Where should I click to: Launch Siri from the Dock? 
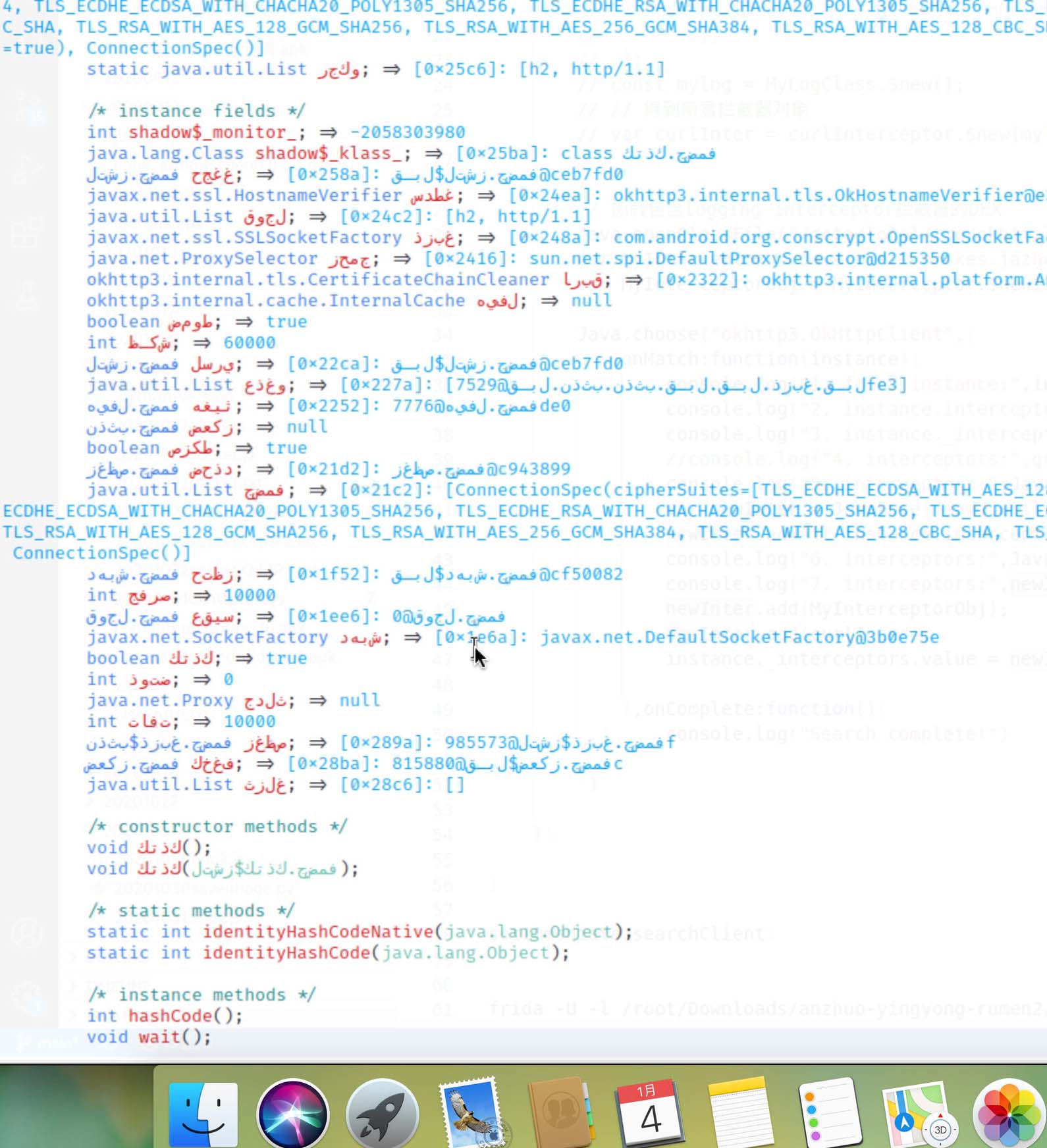coord(292,1114)
